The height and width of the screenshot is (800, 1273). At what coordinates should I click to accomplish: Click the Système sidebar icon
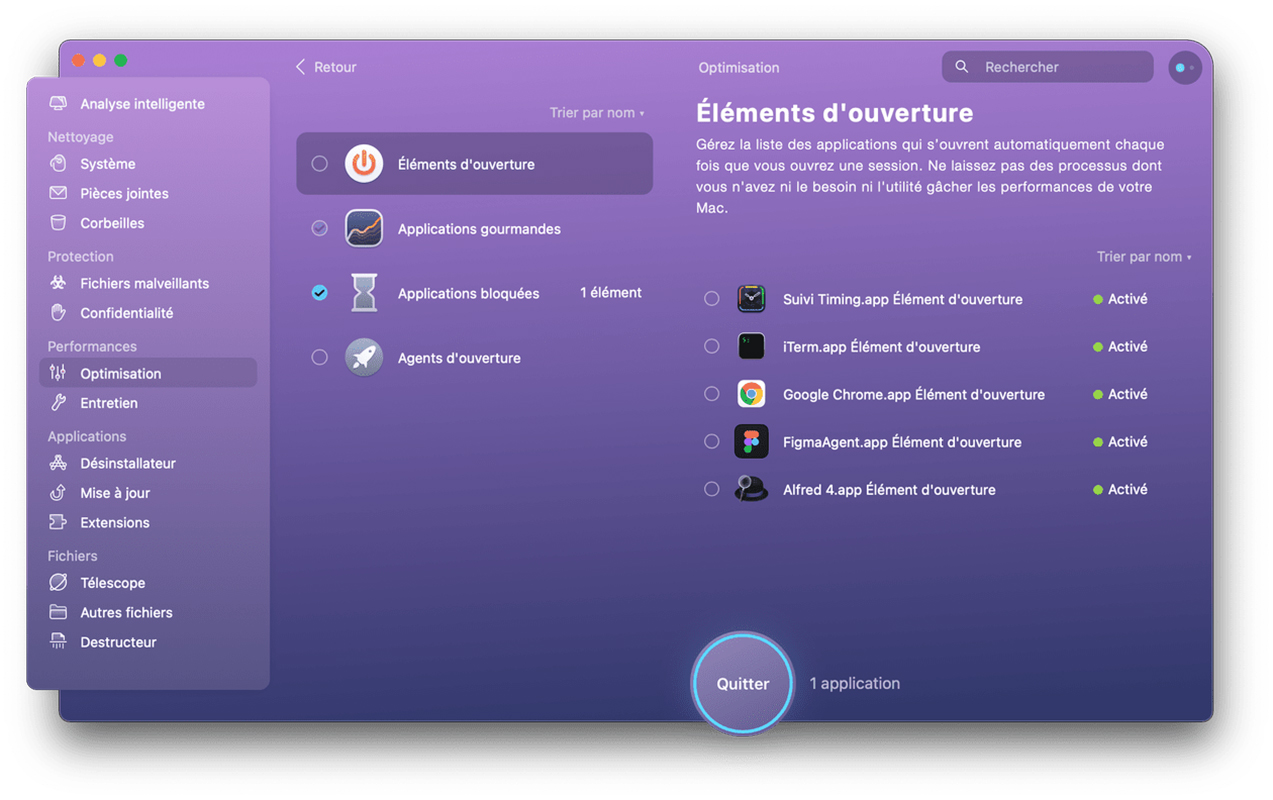point(58,164)
